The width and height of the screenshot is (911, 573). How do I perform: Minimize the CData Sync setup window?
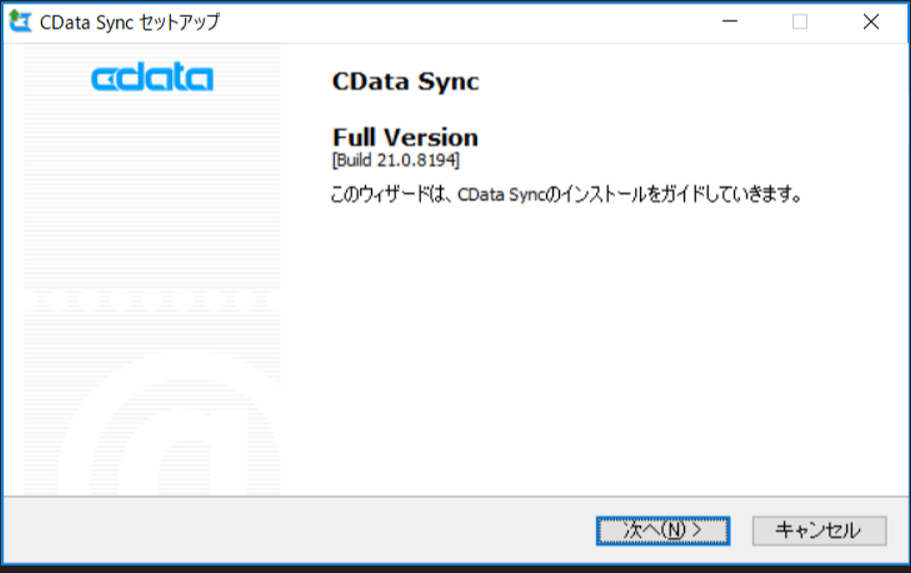[731, 22]
